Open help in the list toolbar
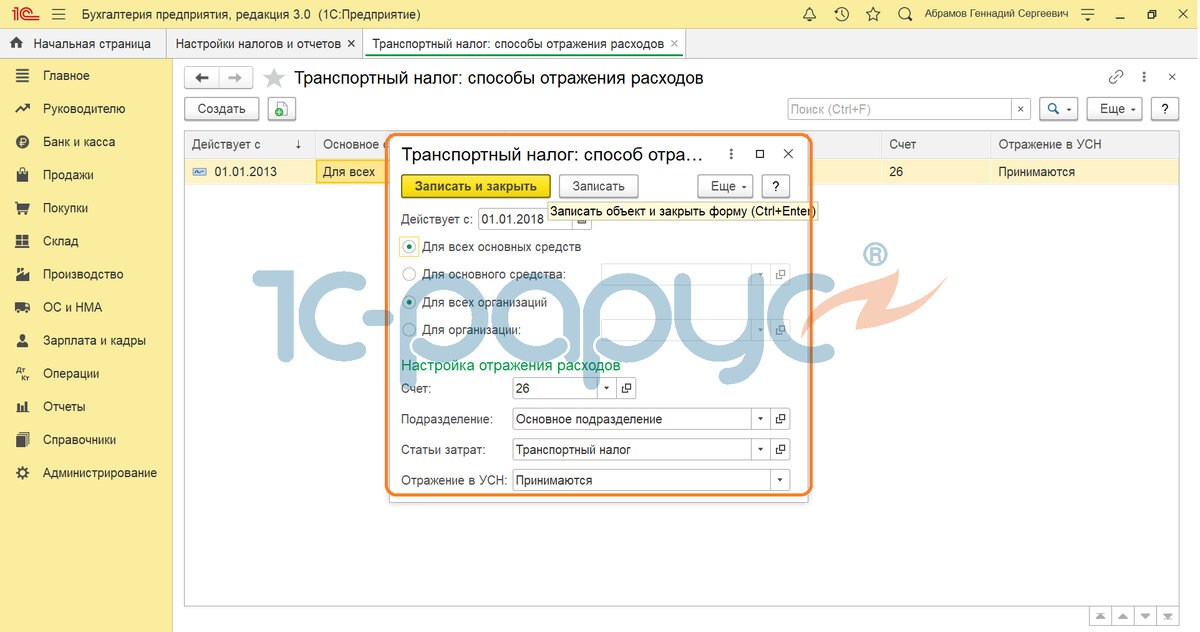This screenshot has height=632, width=1200. click(1164, 109)
